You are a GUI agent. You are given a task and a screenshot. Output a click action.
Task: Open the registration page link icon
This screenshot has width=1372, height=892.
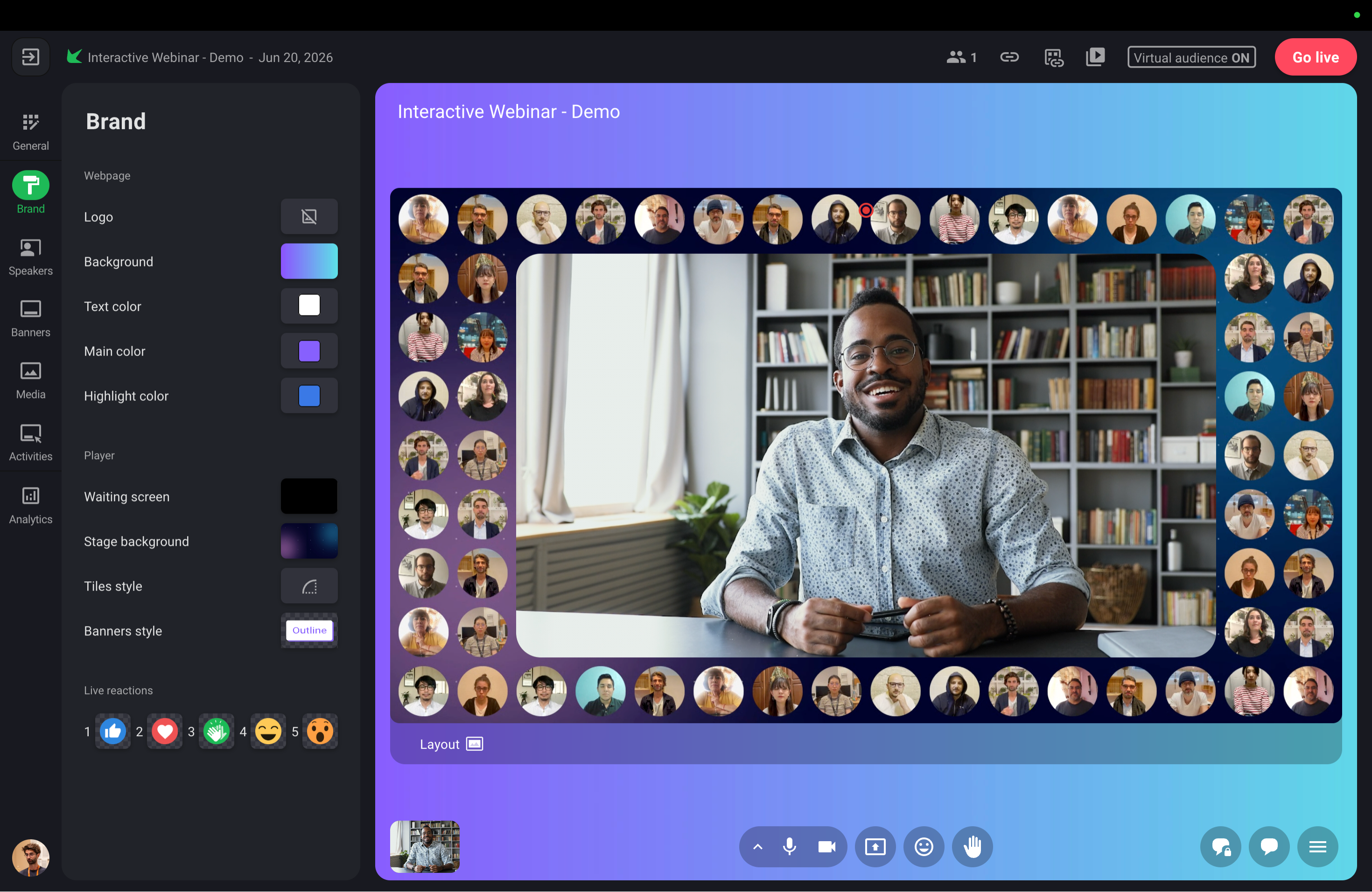(1053, 57)
